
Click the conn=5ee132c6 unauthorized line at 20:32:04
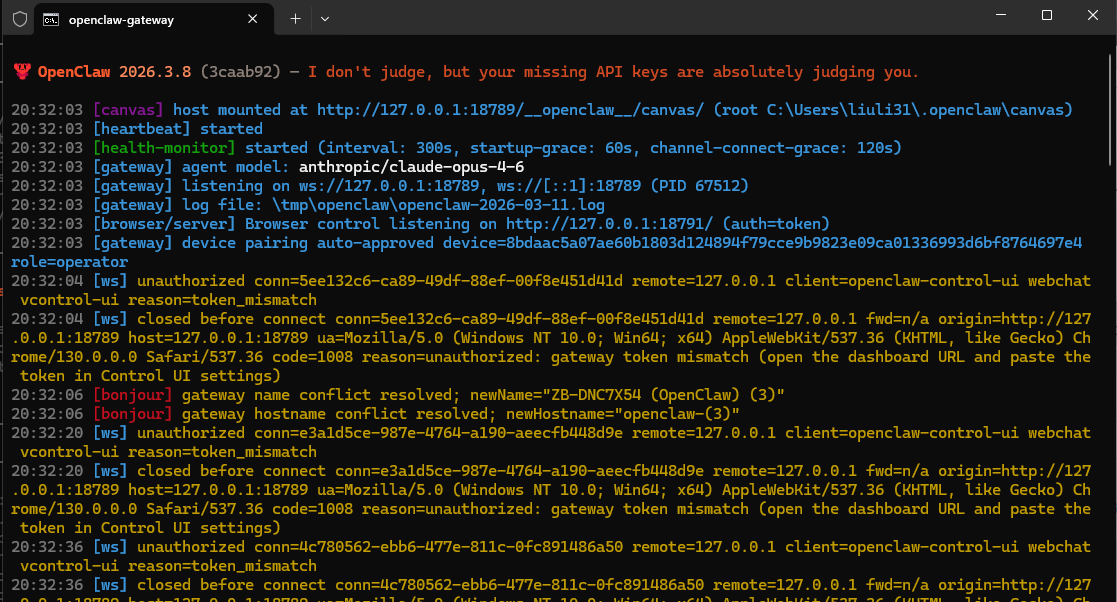tap(551, 290)
